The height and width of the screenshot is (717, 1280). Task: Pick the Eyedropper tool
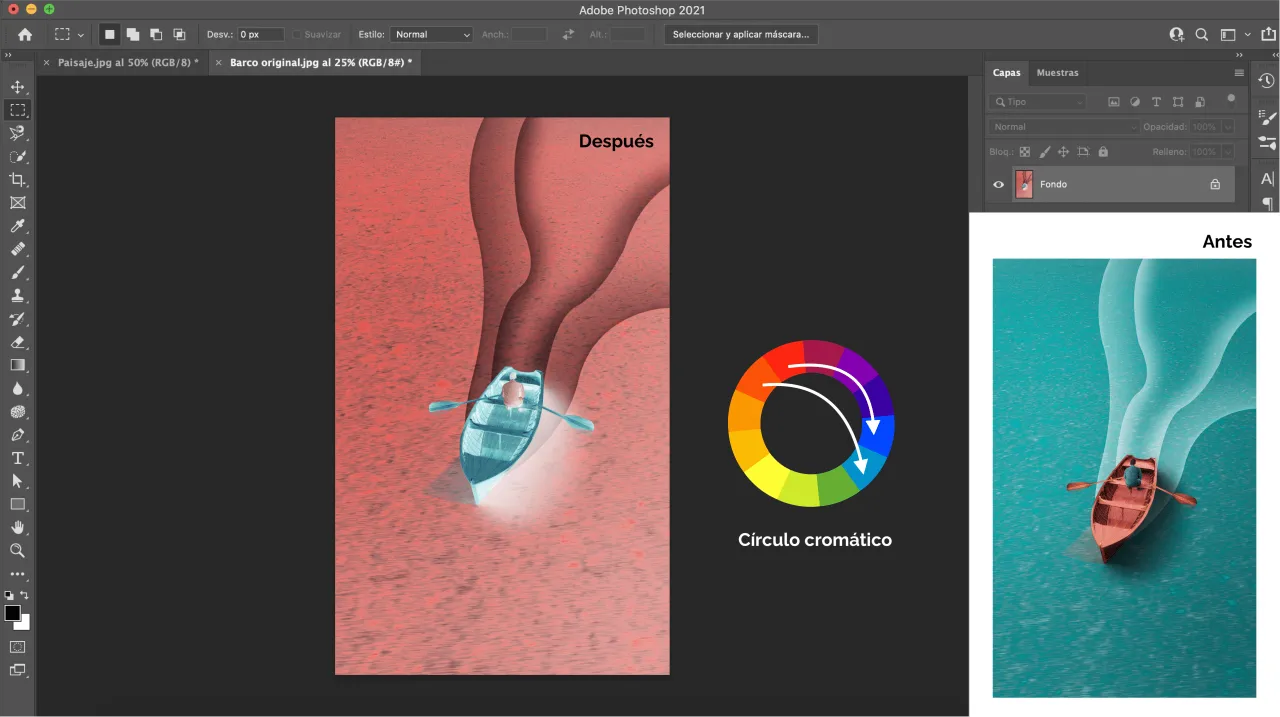pos(18,226)
